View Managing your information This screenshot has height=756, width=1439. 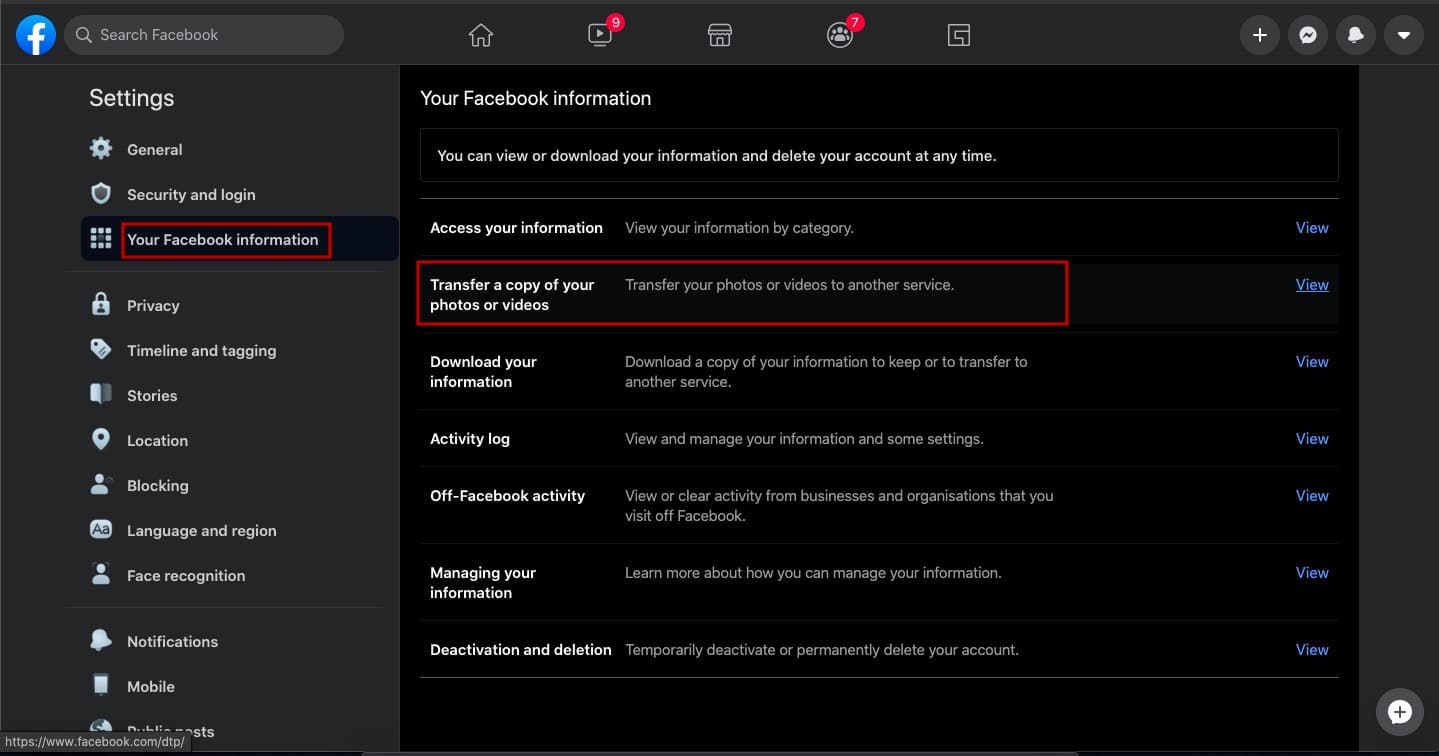[x=1312, y=573]
